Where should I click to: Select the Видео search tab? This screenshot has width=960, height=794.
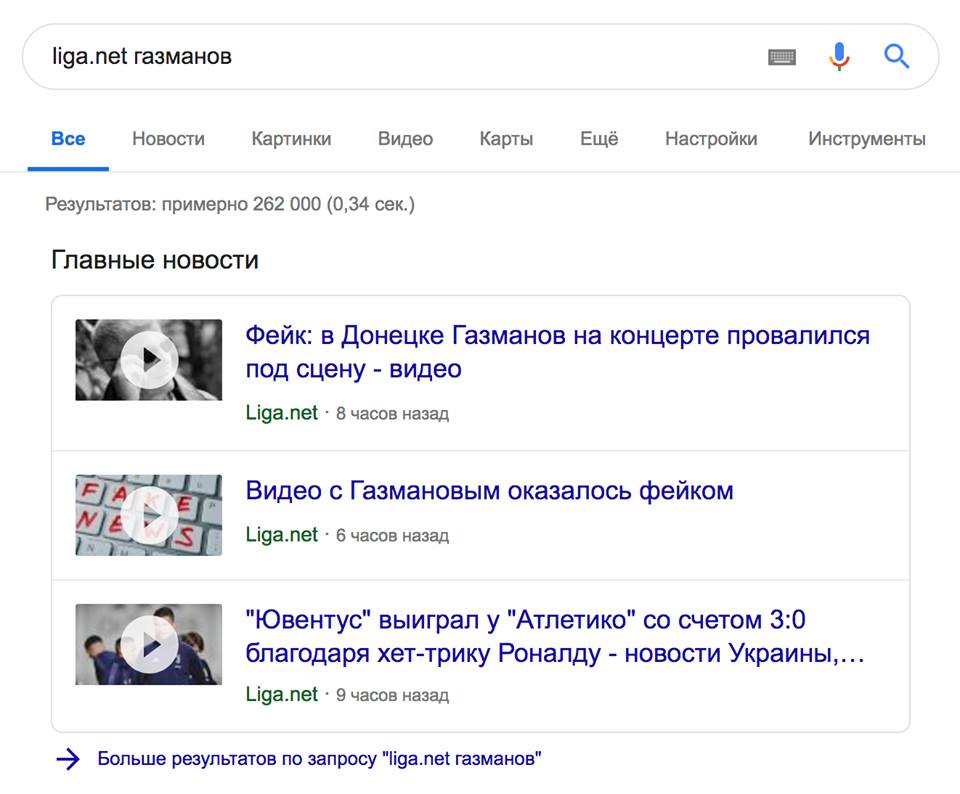tap(405, 139)
